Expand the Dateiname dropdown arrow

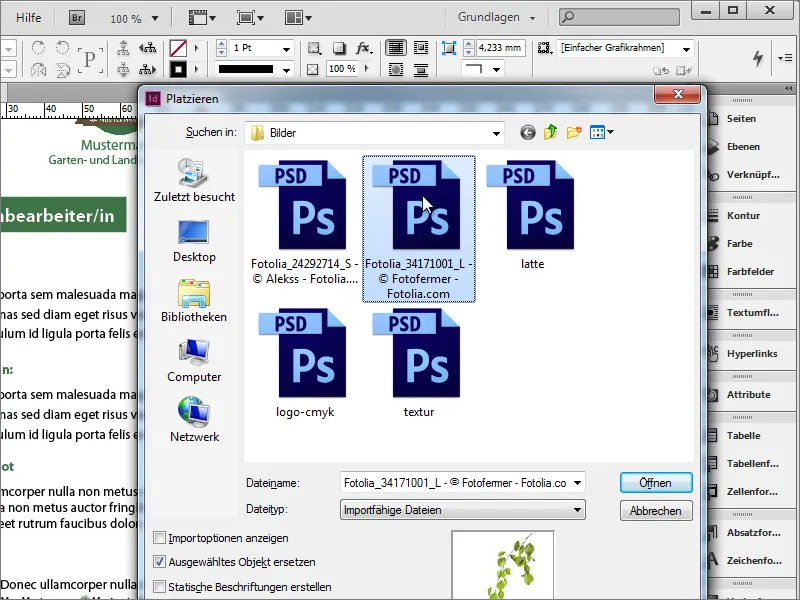click(577, 483)
